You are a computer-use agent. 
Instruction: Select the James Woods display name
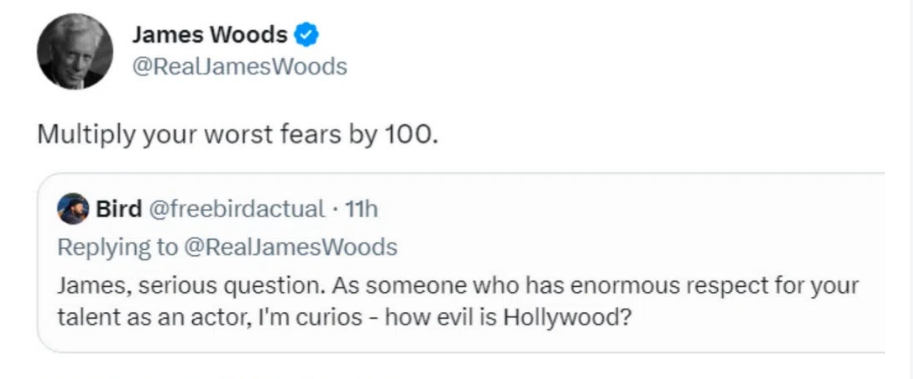(209, 36)
